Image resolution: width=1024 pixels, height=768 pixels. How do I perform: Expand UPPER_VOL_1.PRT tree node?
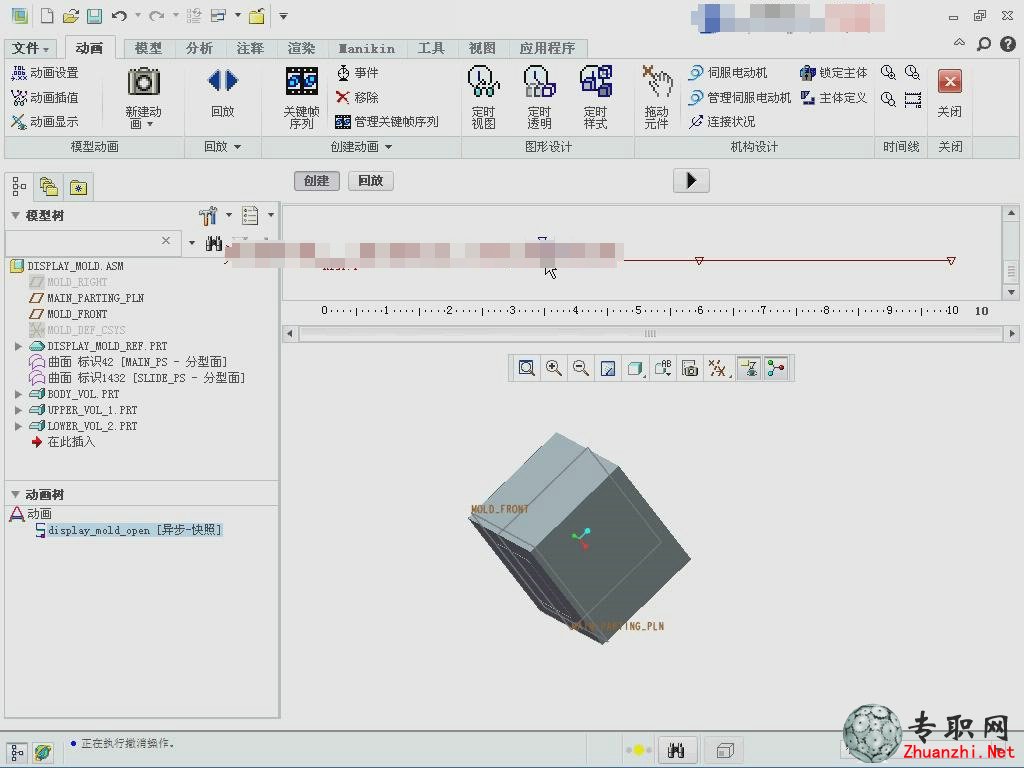pos(18,410)
